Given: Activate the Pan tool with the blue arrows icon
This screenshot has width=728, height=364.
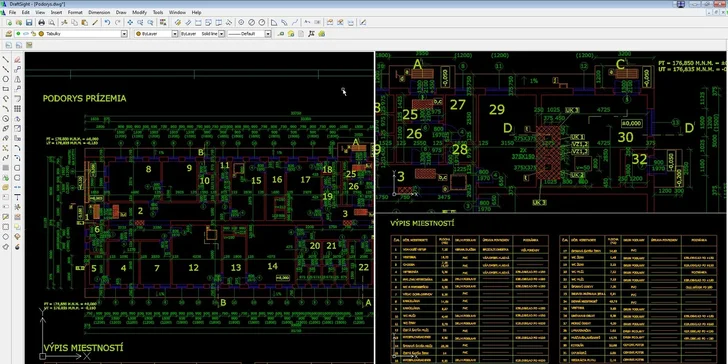Looking at the screenshot, I should coord(130,22).
